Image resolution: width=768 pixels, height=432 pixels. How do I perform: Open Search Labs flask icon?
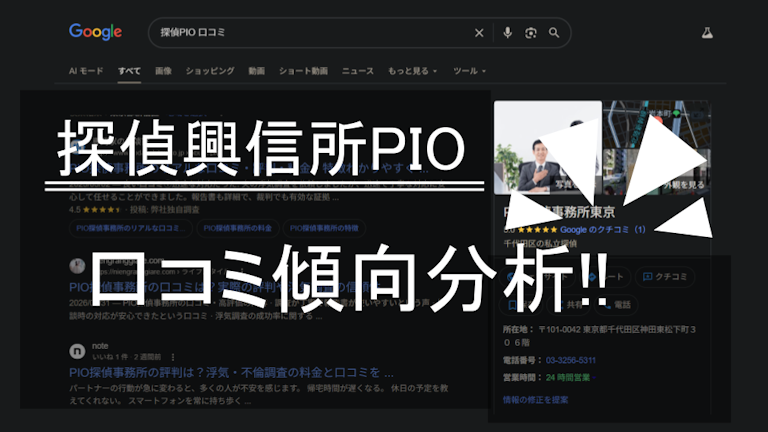(x=707, y=33)
